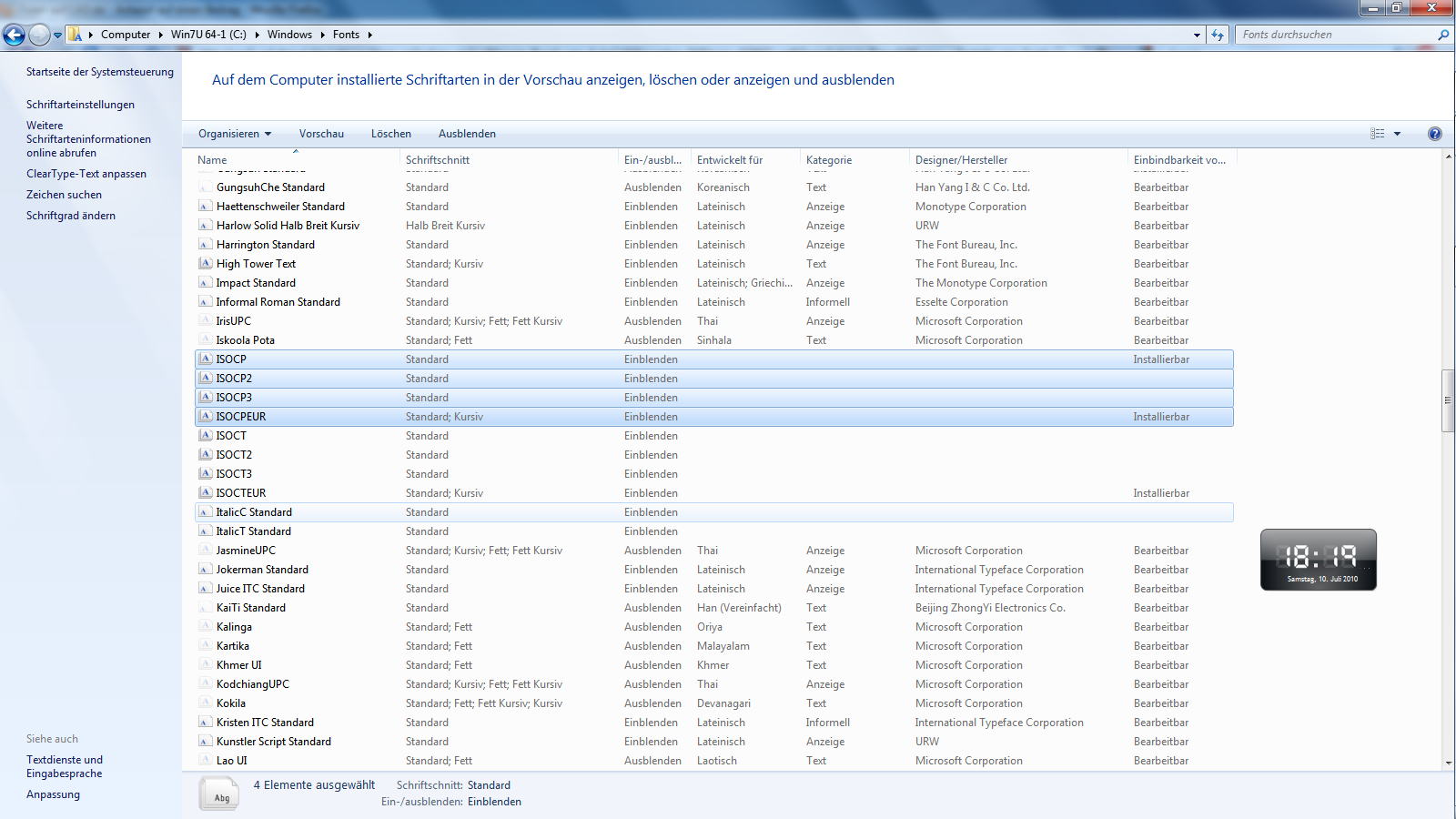Click the Kunstler Script Standard font name
1456x819 pixels.
(274, 742)
